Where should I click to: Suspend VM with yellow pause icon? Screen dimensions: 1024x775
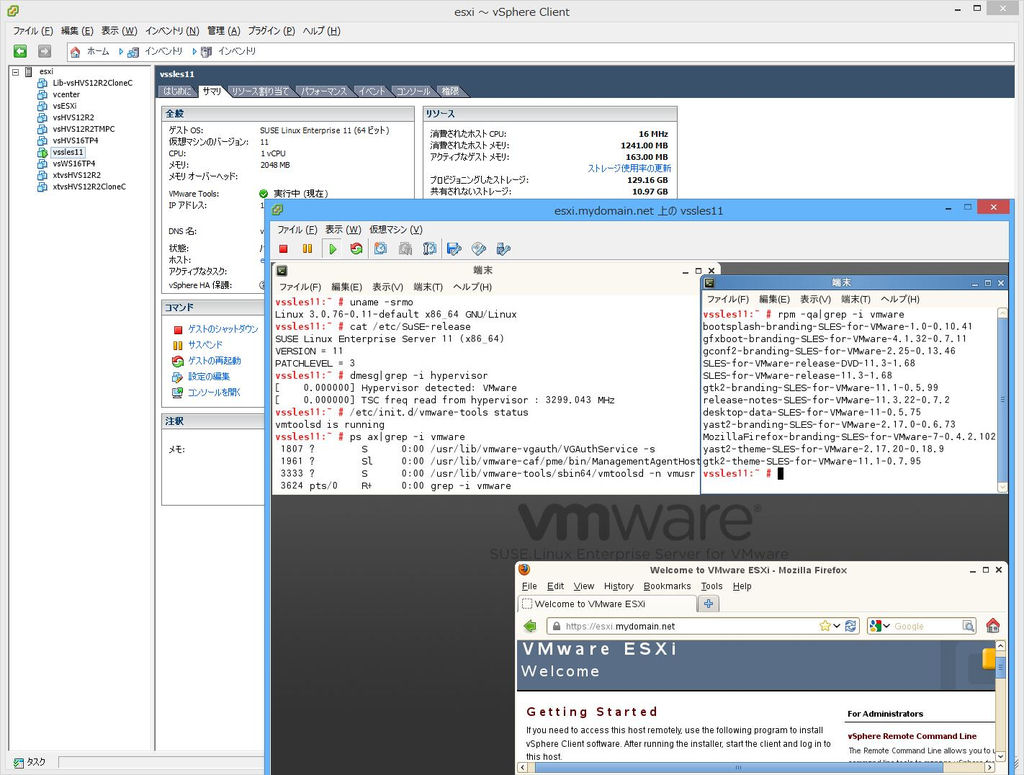[307, 249]
